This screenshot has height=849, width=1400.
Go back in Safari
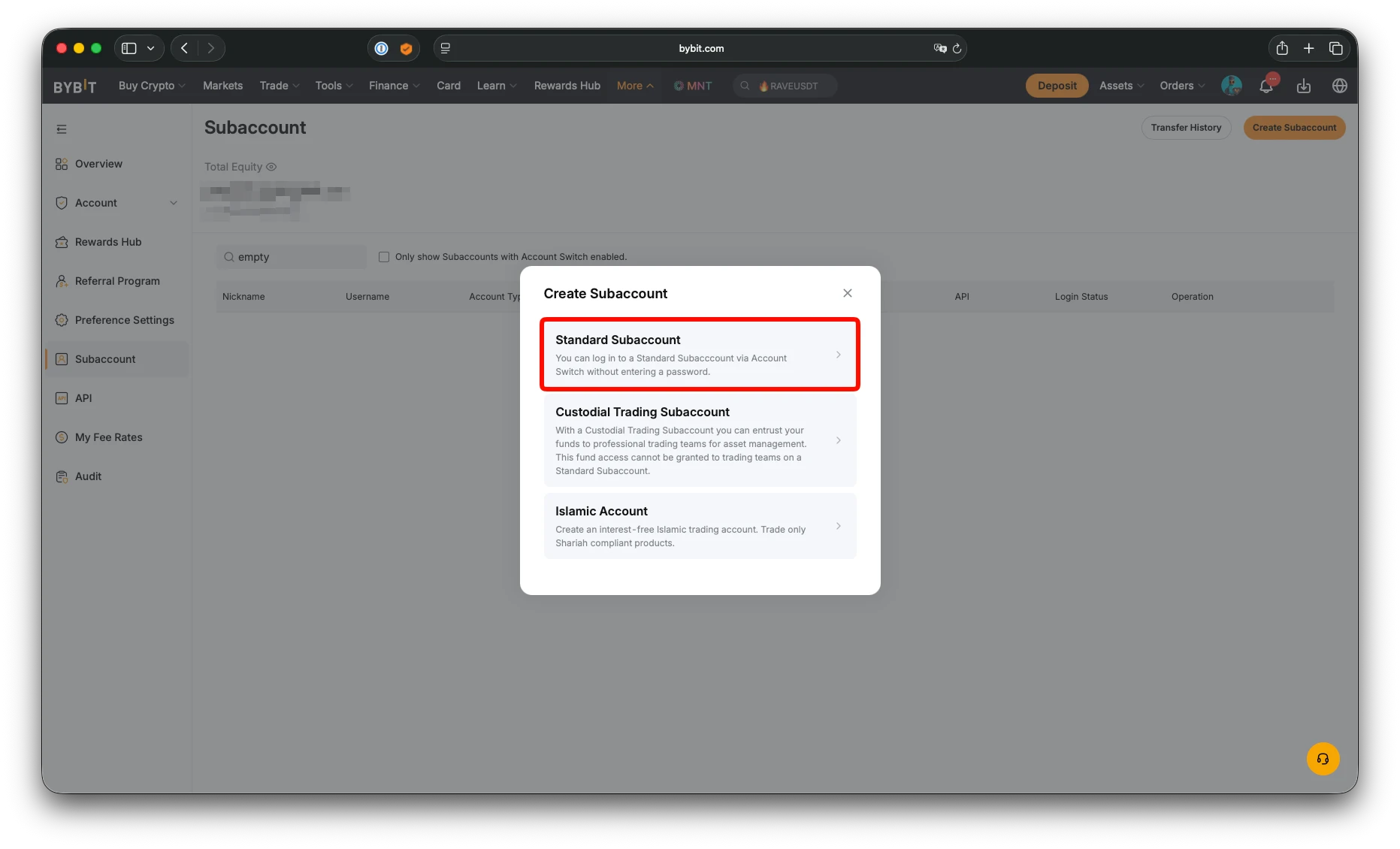click(184, 48)
